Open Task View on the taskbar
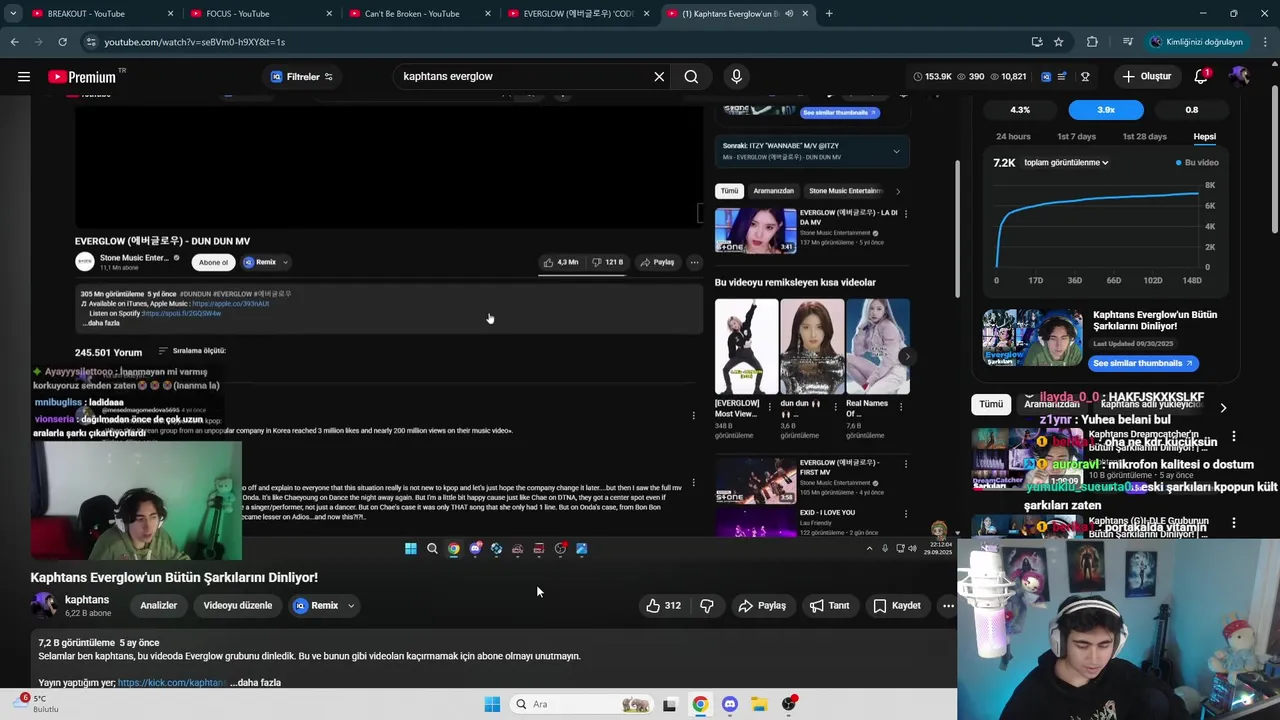 670,704
